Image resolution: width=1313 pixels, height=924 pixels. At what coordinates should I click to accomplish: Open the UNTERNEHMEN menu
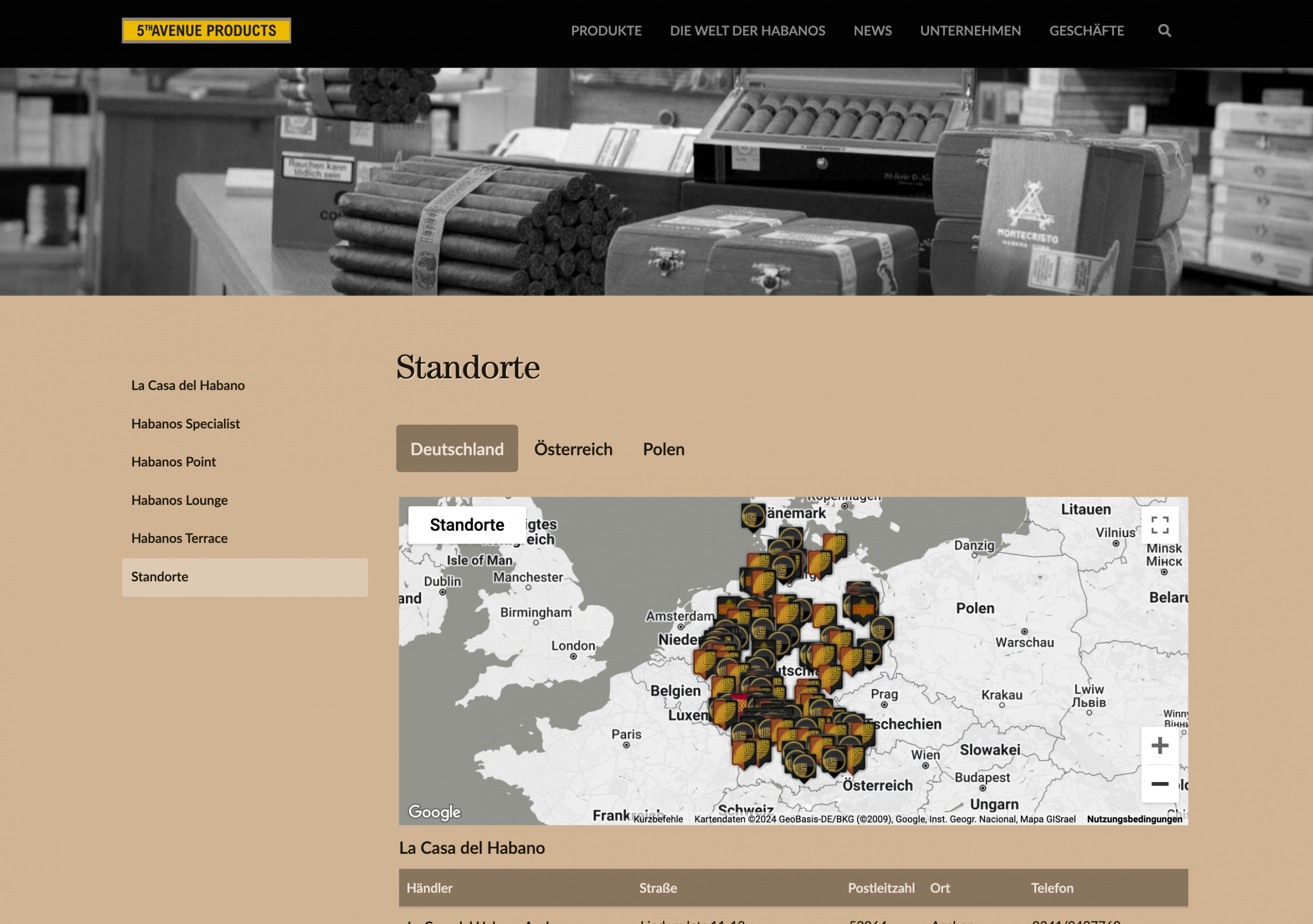pos(970,31)
